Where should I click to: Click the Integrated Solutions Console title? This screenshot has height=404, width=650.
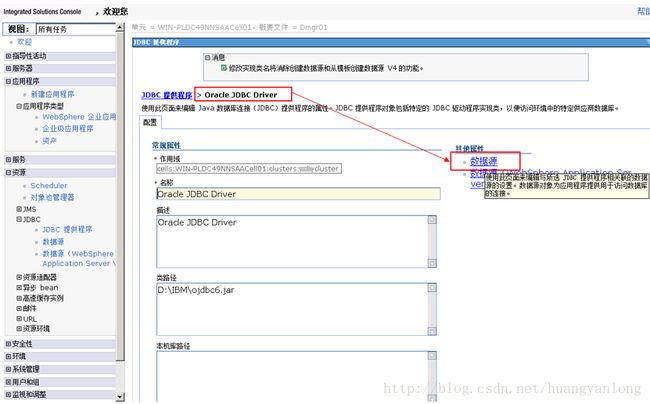pos(42,12)
